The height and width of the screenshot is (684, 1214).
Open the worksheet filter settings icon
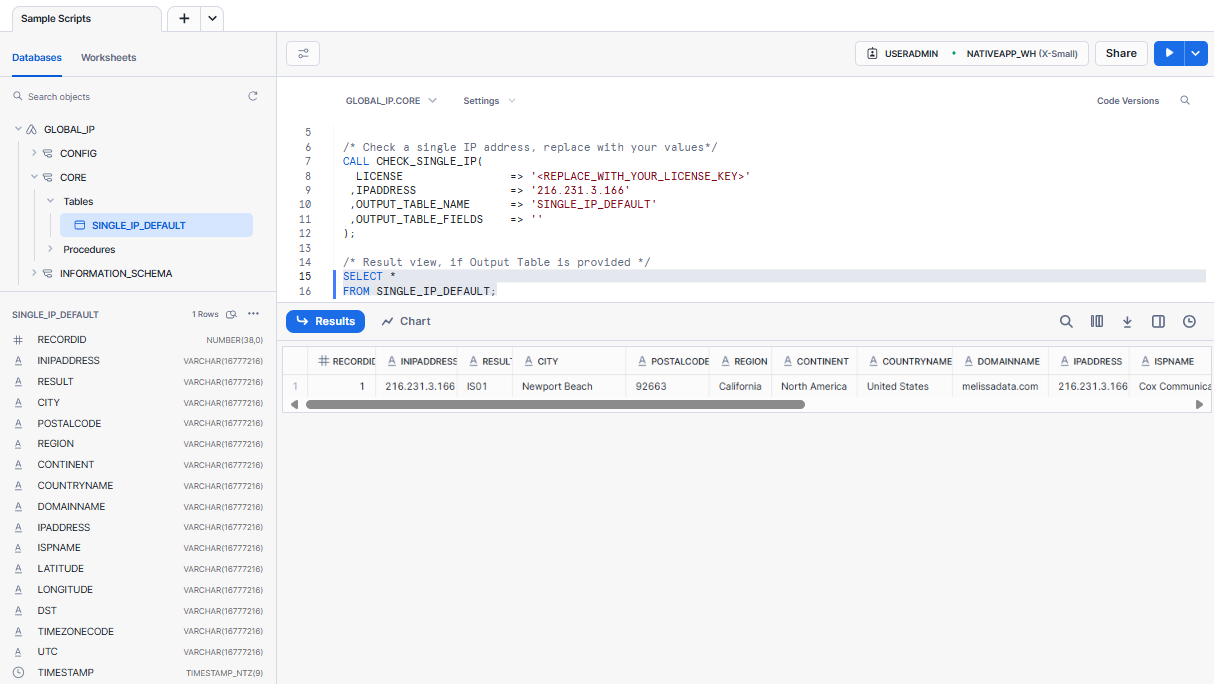pos(303,53)
